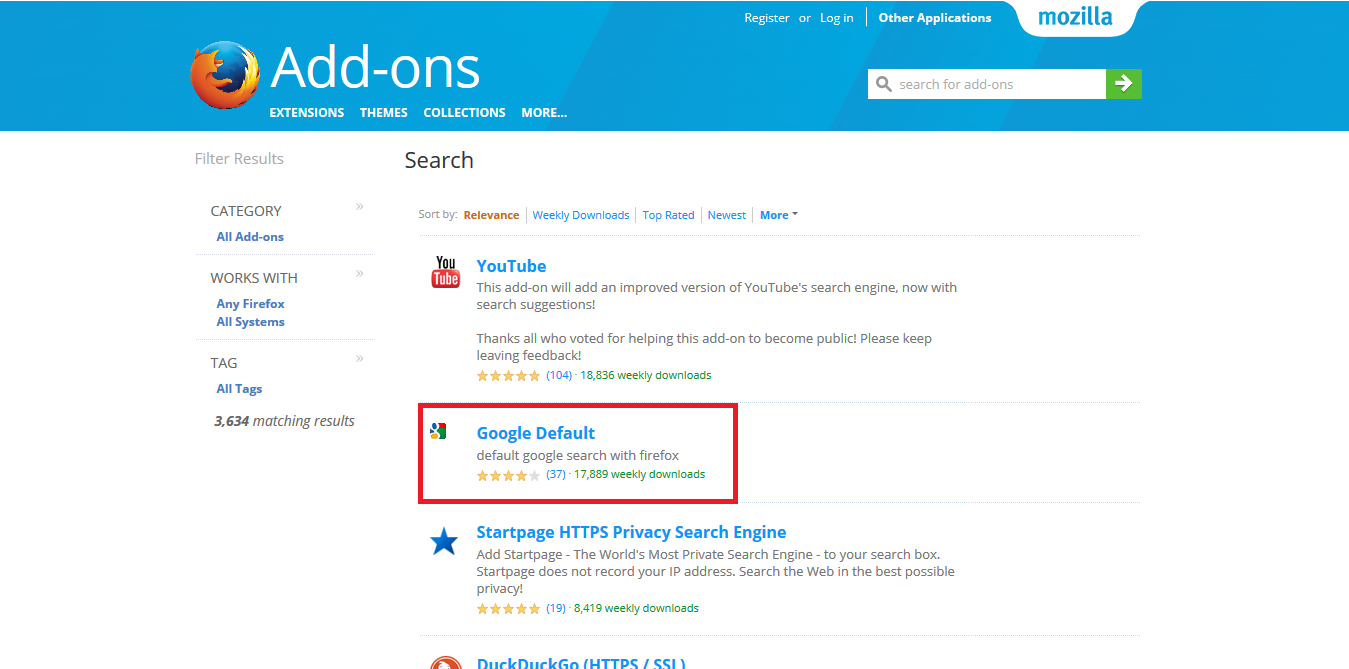Screen dimensions: 1349x669
Task: Click 'default google search with firefox' description
Action: [578, 456]
